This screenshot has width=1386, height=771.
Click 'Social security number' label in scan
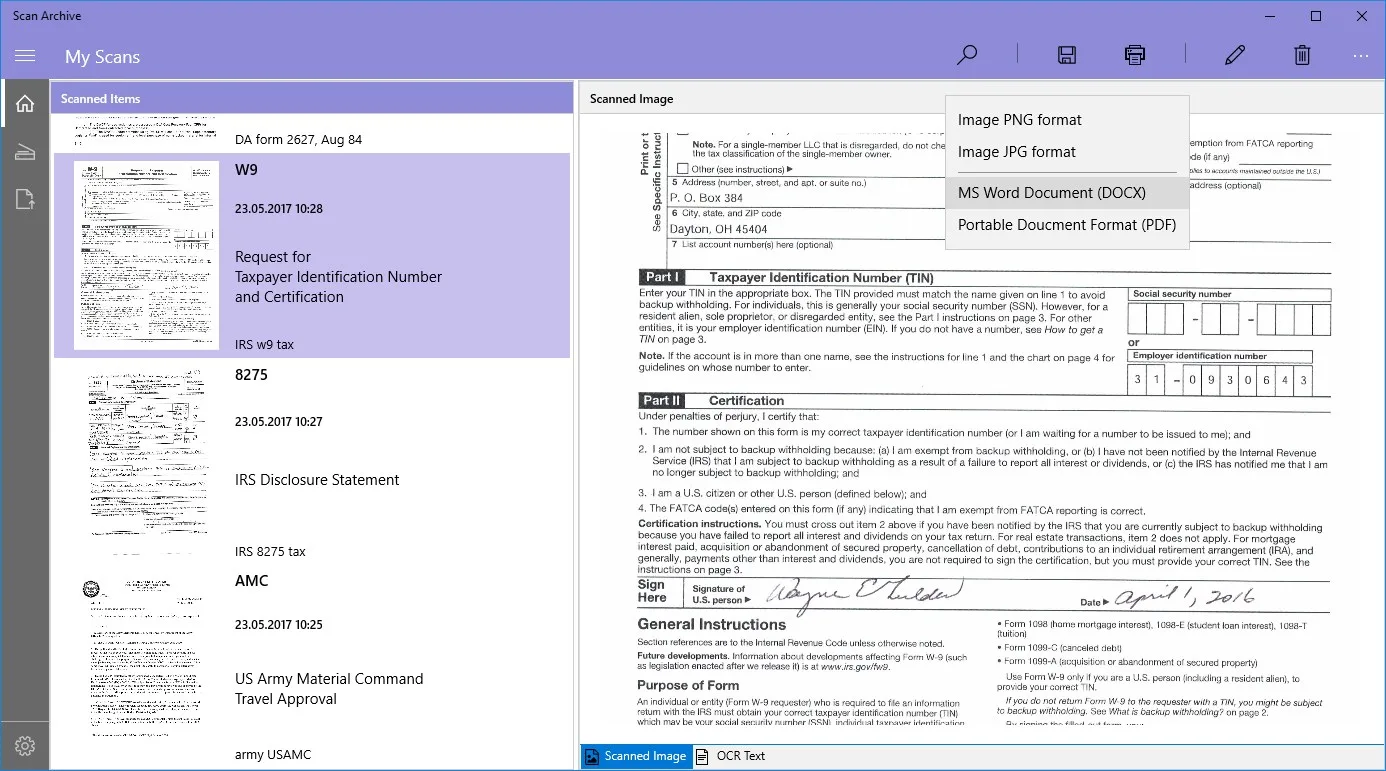click(x=1182, y=294)
